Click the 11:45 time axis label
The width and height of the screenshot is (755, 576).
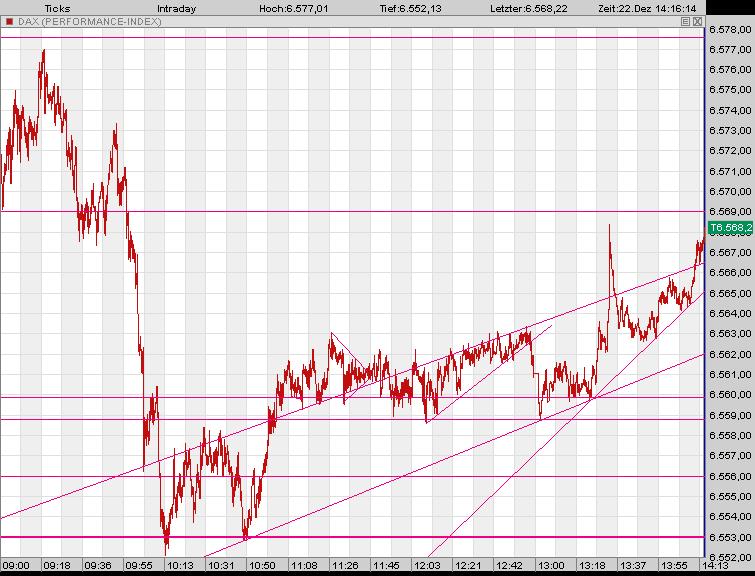point(386,565)
